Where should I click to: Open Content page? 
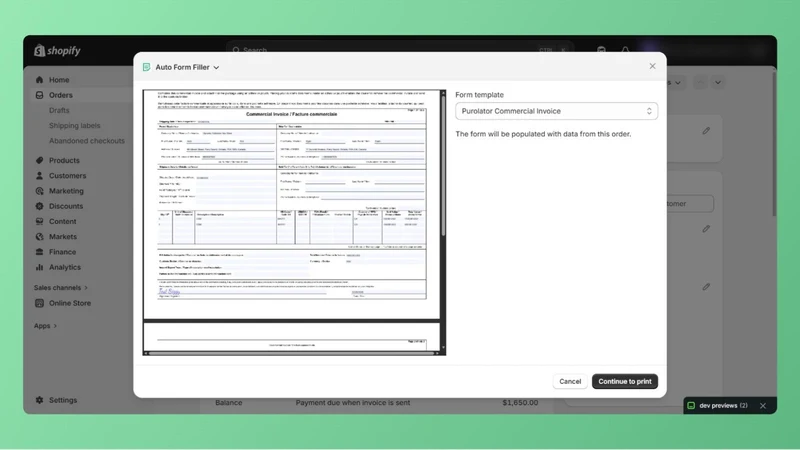[x=62, y=221]
